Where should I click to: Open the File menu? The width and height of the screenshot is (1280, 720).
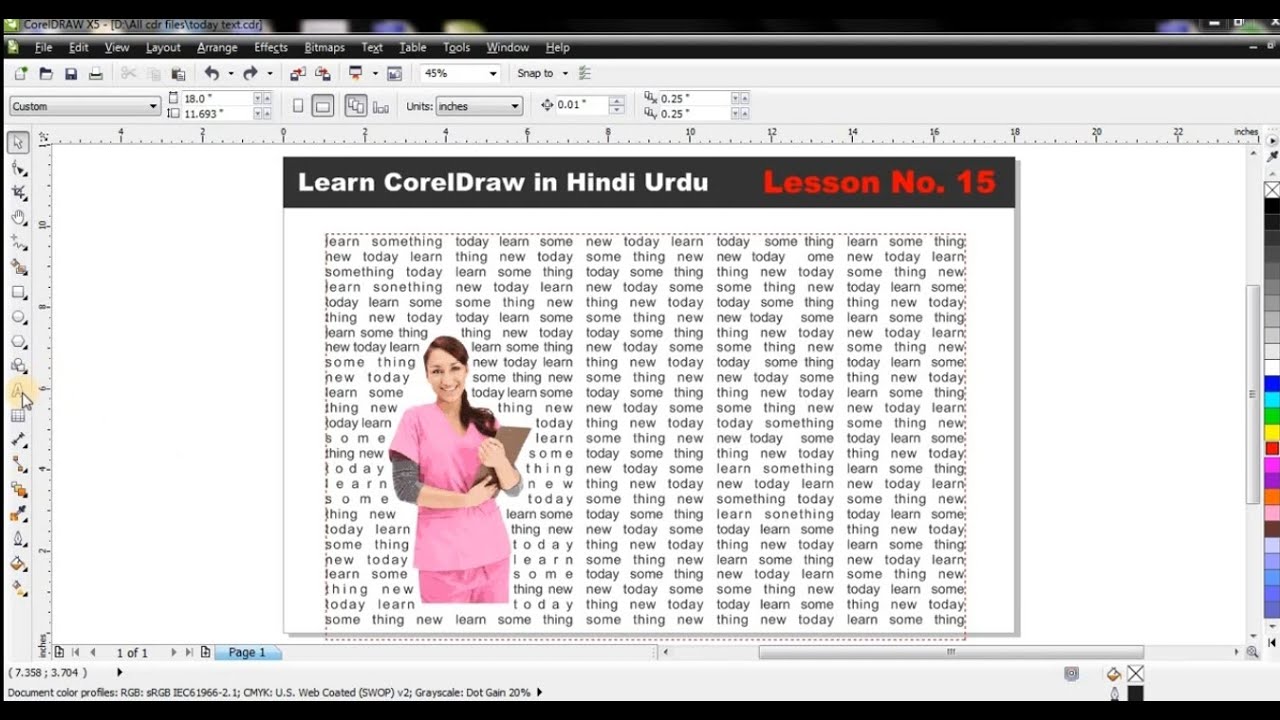[x=44, y=47]
